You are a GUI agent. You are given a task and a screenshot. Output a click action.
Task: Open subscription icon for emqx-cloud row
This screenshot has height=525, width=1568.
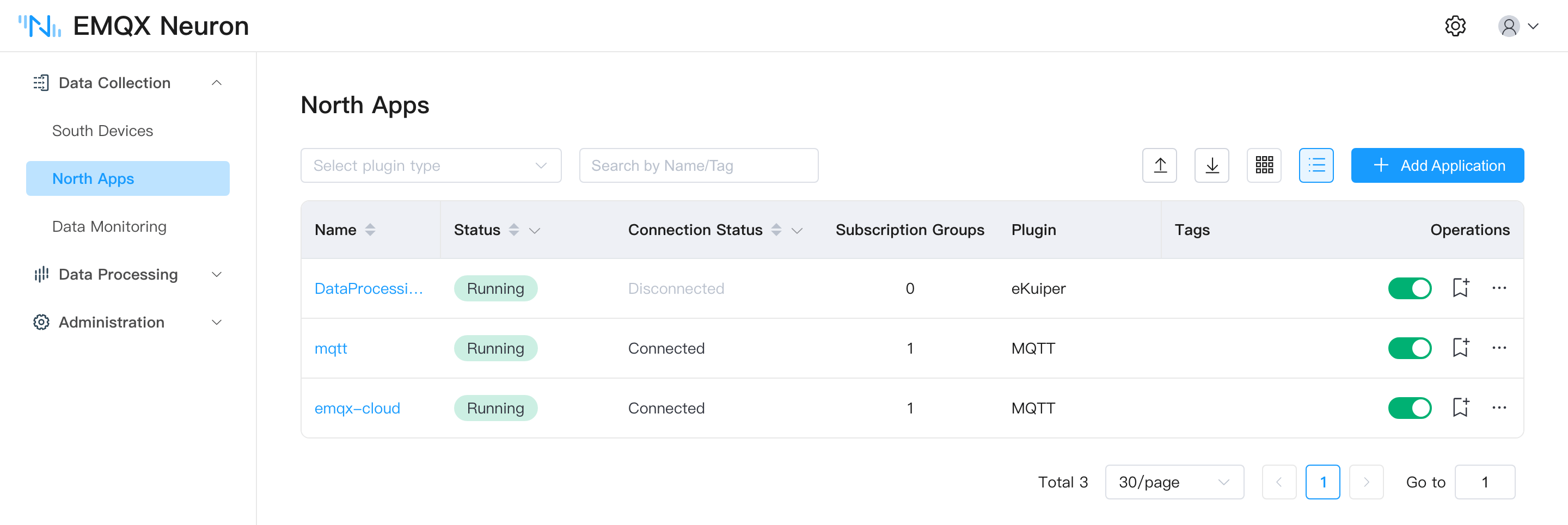point(1461,407)
